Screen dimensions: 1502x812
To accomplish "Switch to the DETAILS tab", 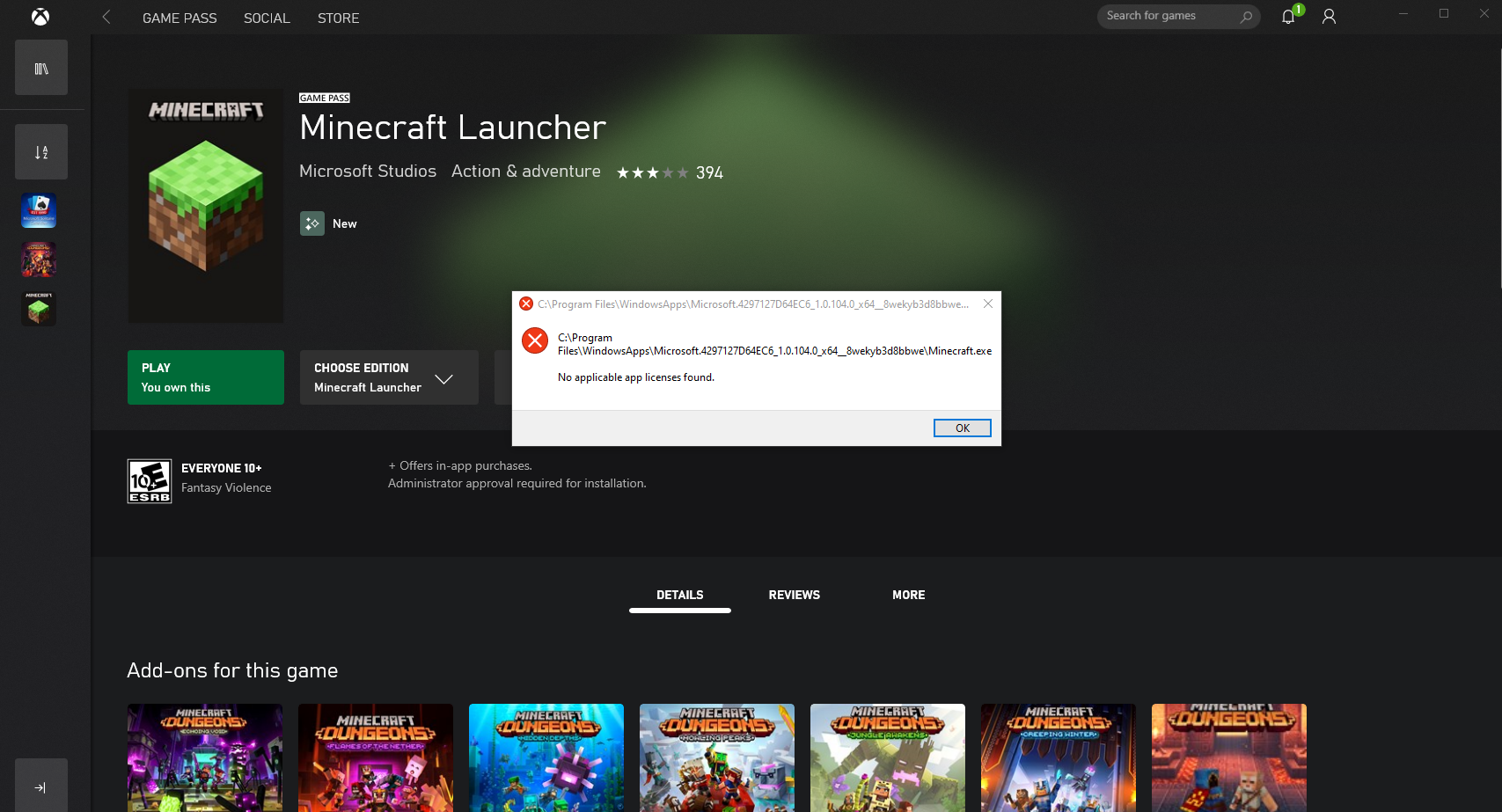I will pos(680,595).
